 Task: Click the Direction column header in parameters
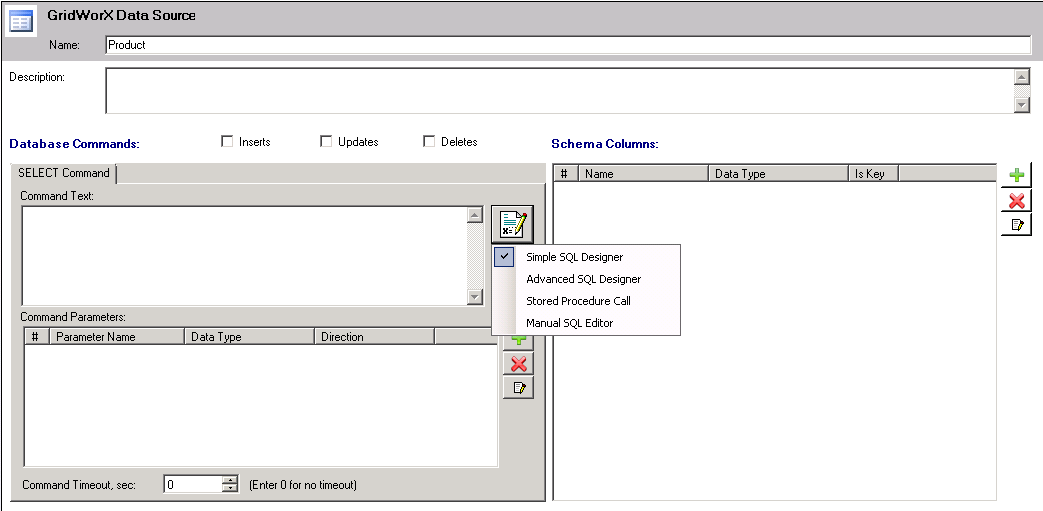tap(374, 337)
